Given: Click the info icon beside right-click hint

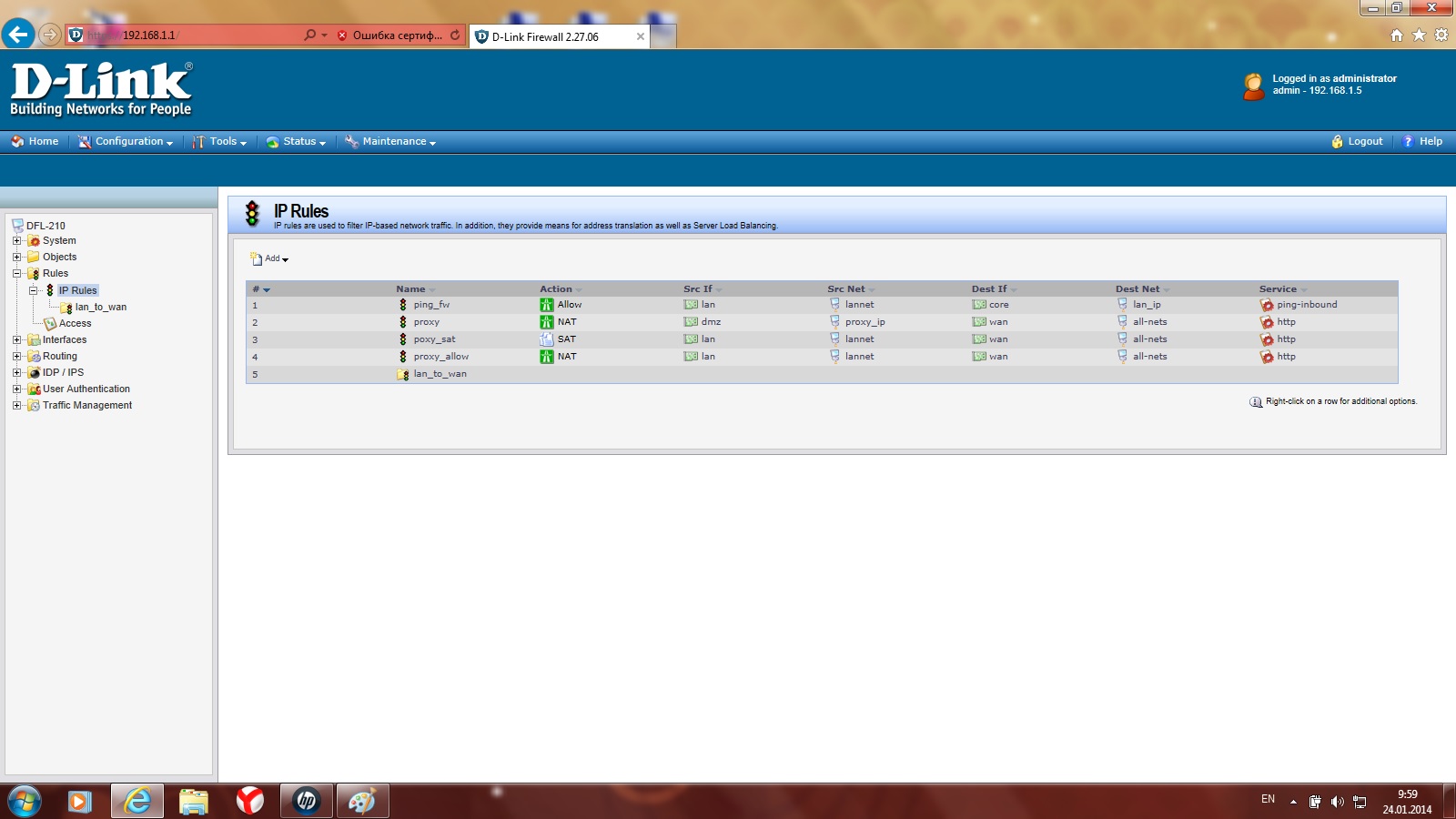Looking at the screenshot, I should point(1256,401).
